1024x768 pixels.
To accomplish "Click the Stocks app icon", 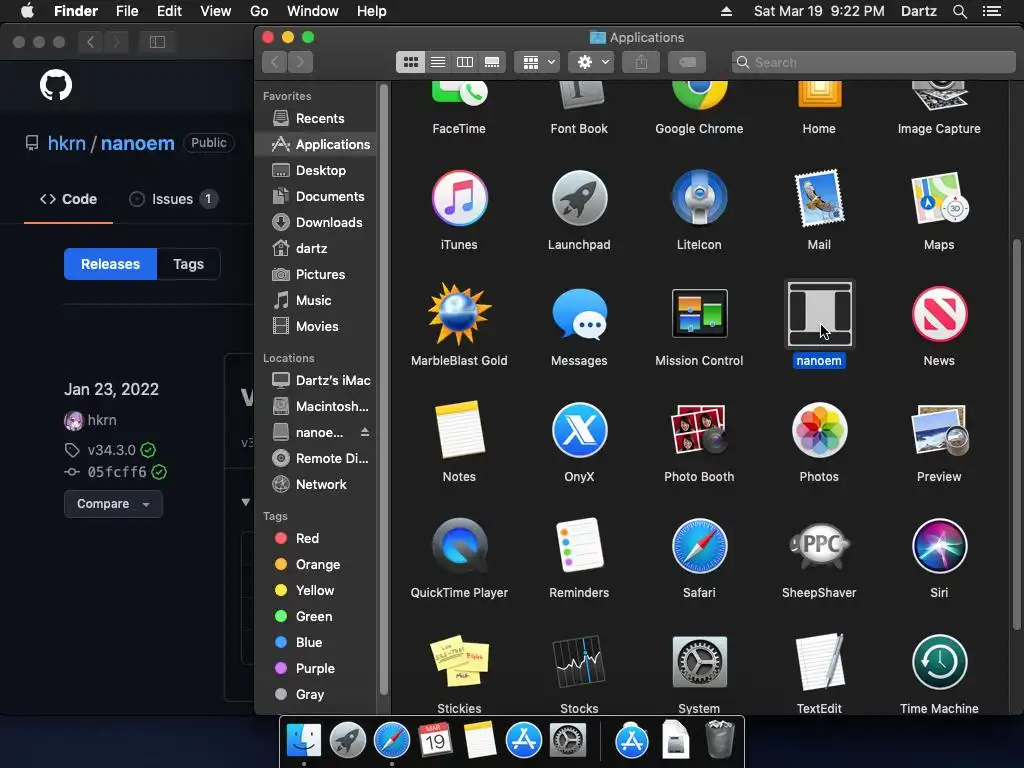I will (x=579, y=662).
